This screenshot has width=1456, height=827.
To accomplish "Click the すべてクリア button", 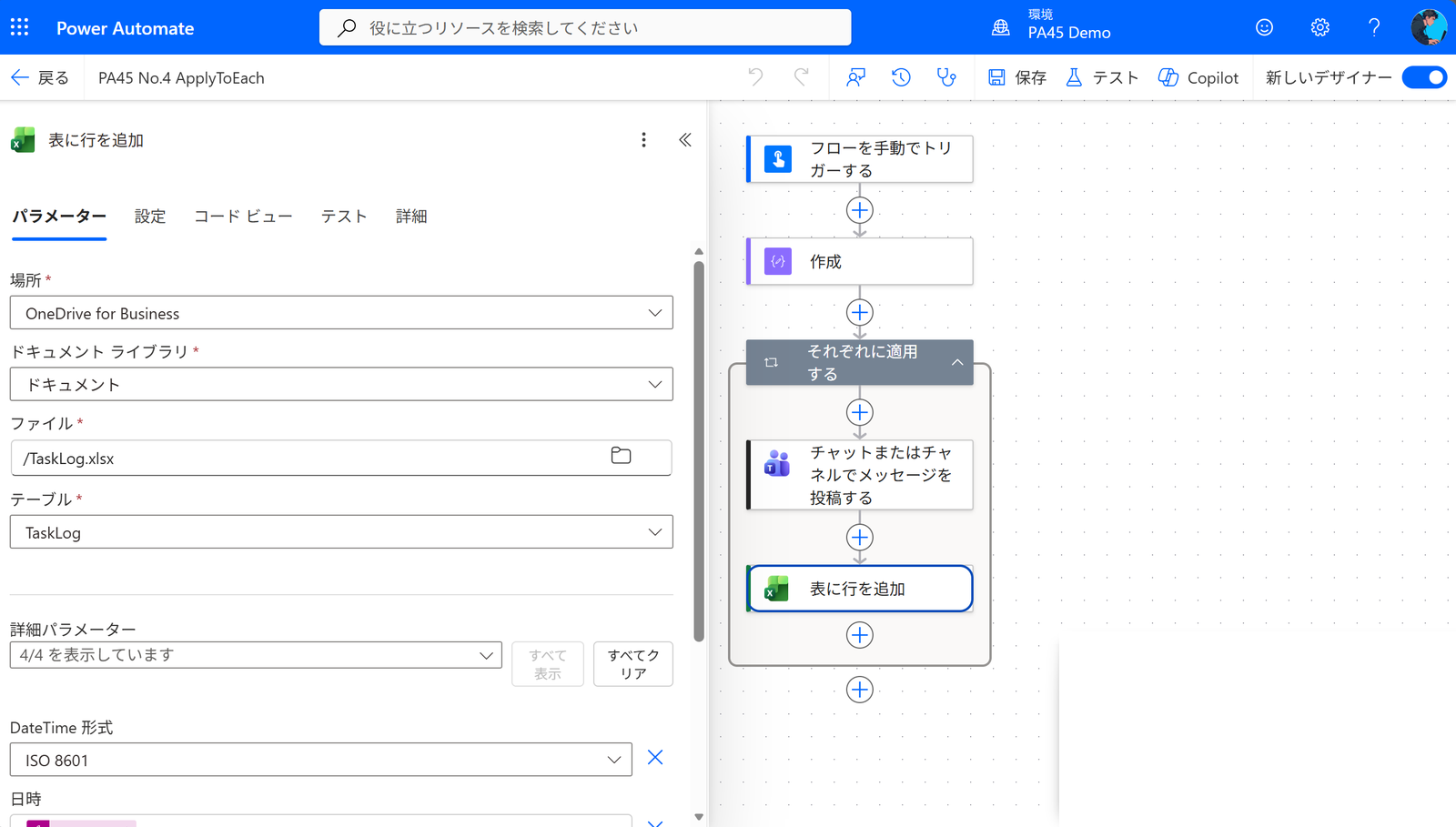I will [633, 664].
